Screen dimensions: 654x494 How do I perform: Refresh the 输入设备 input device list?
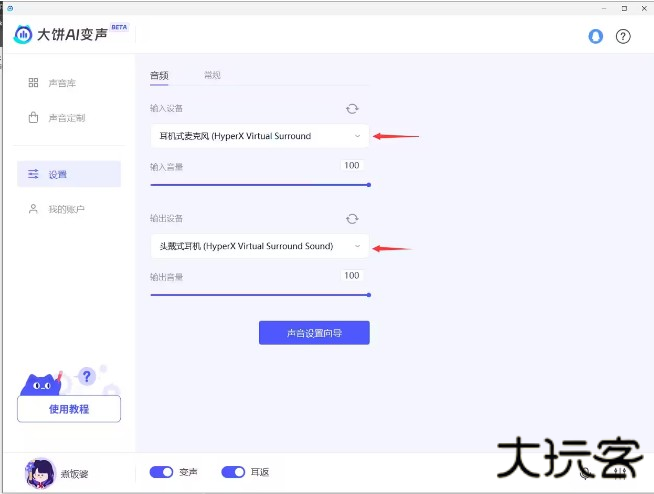352,108
